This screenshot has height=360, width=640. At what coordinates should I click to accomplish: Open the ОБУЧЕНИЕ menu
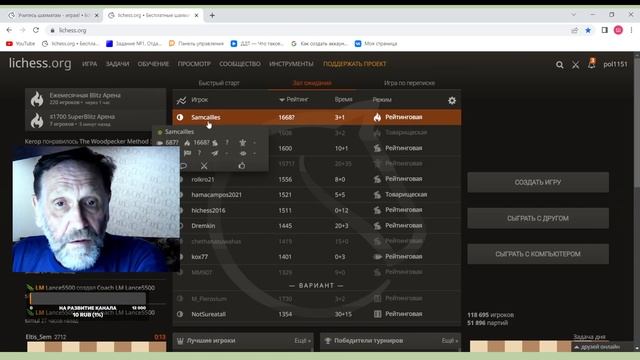click(x=153, y=64)
